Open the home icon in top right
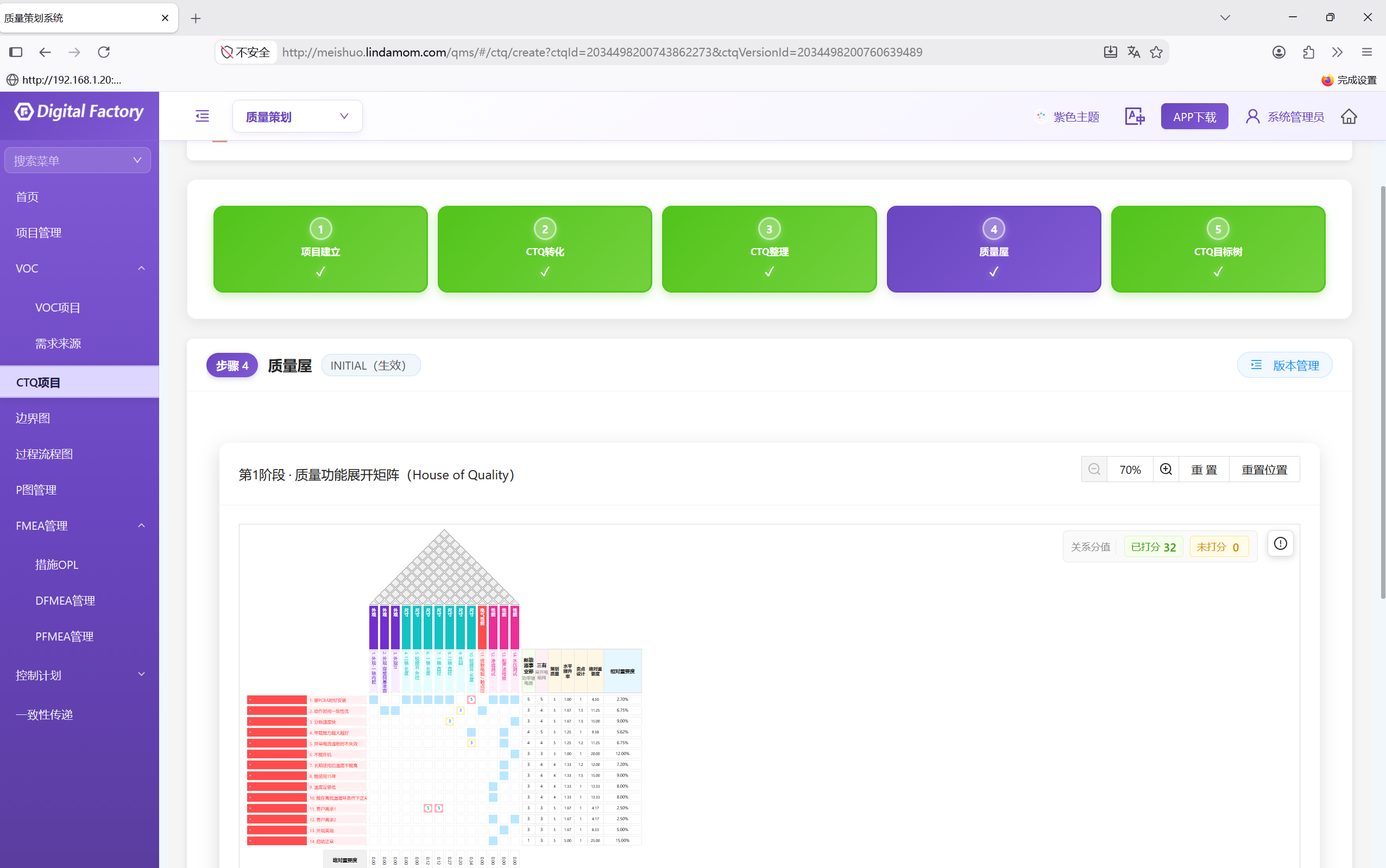This screenshot has height=868, width=1386. [x=1349, y=117]
